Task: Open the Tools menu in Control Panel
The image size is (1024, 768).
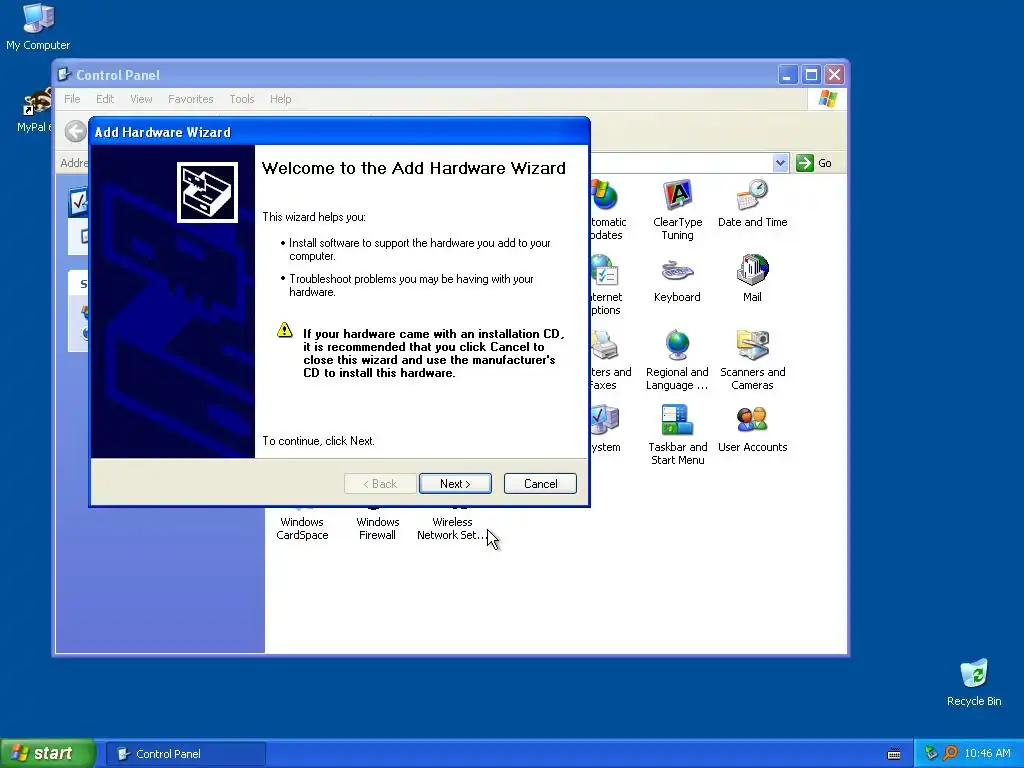Action: (x=242, y=99)
